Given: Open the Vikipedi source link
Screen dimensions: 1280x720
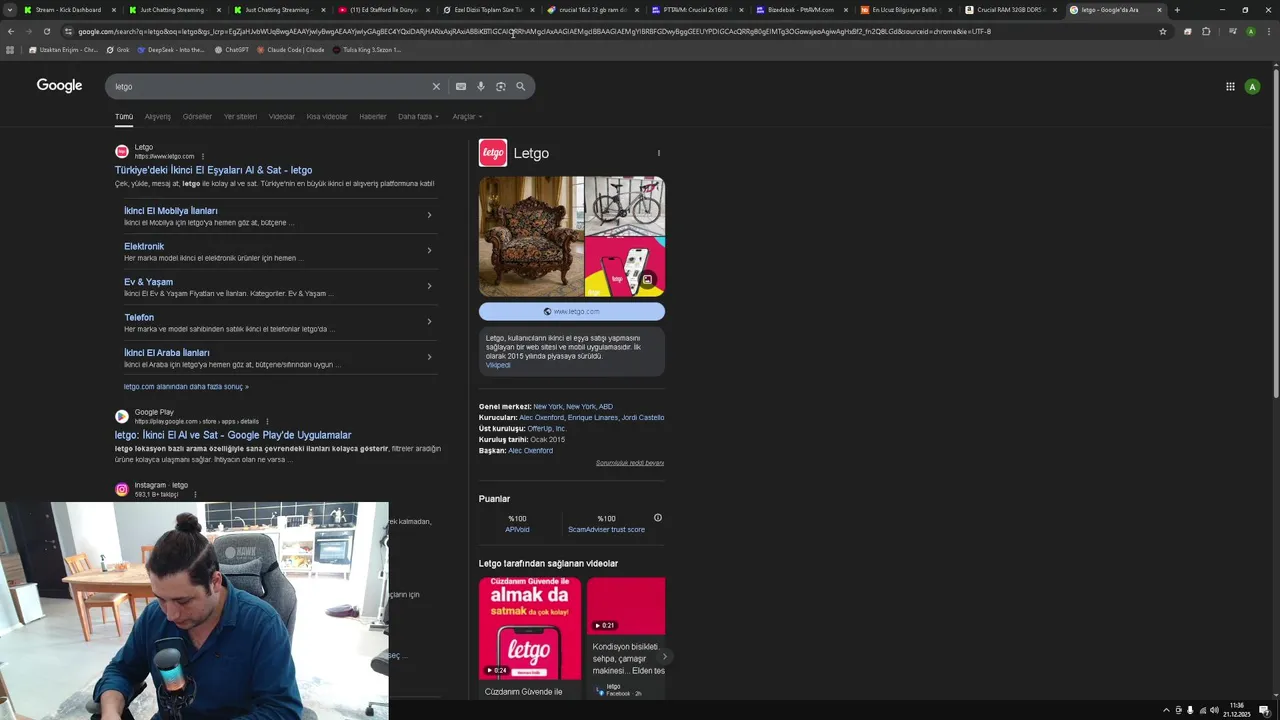Looking at the screenshot, I should tap(498, 365).
